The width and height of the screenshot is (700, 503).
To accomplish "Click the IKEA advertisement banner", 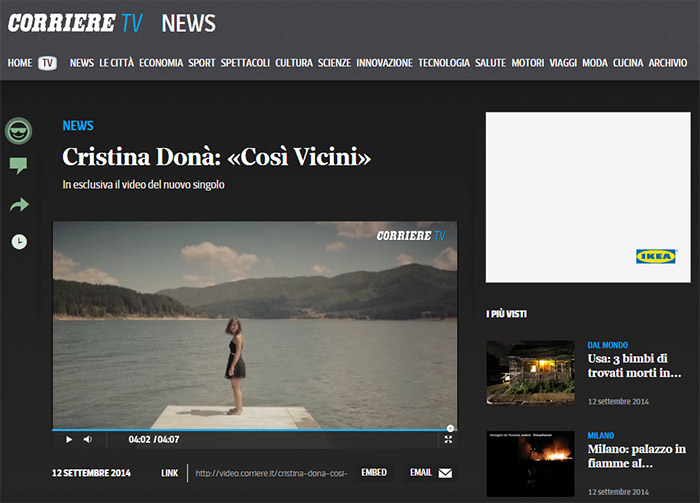I will tap(588, 197).
